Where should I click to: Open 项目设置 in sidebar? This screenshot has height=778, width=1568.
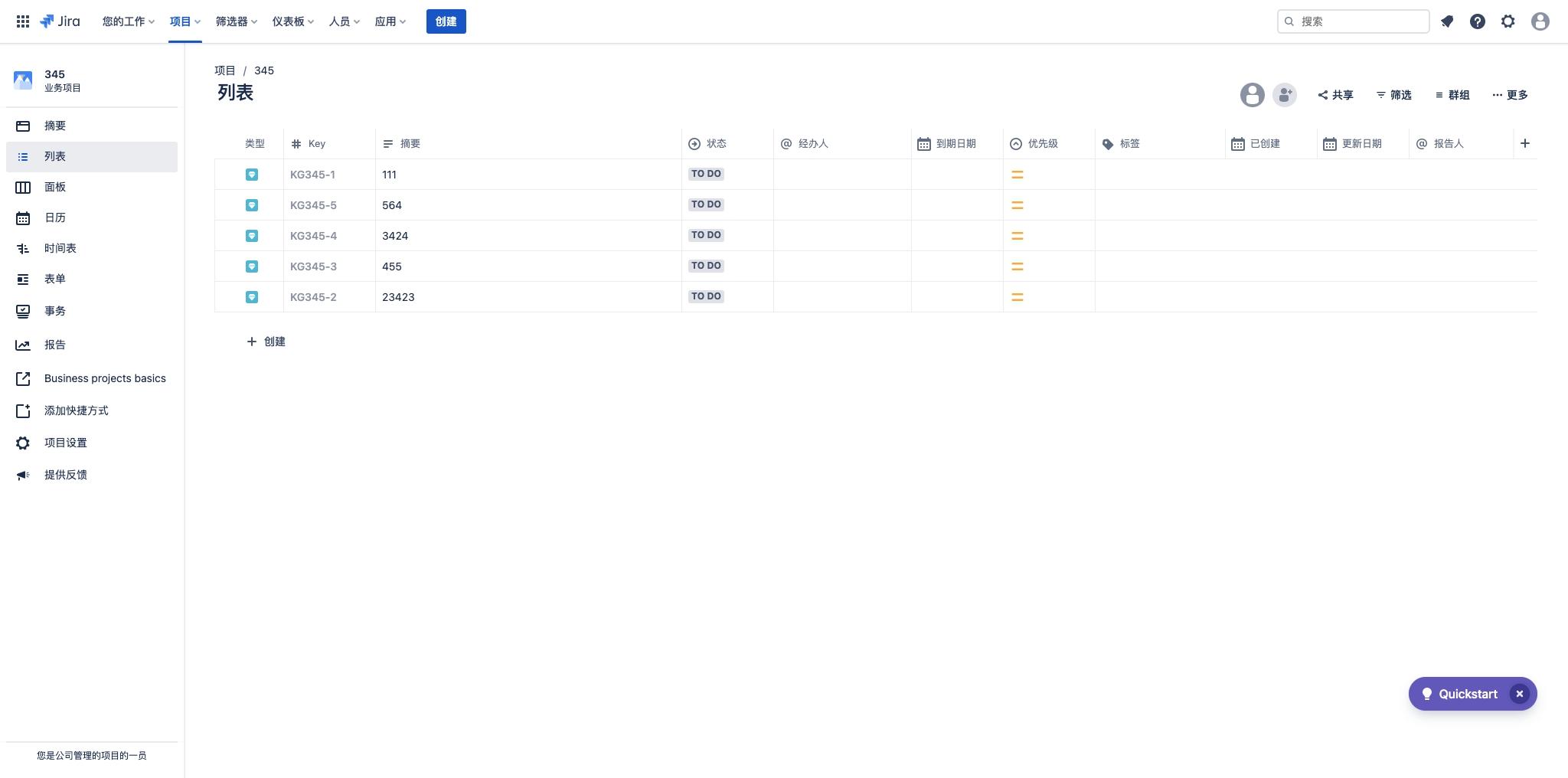pos(92,443)
